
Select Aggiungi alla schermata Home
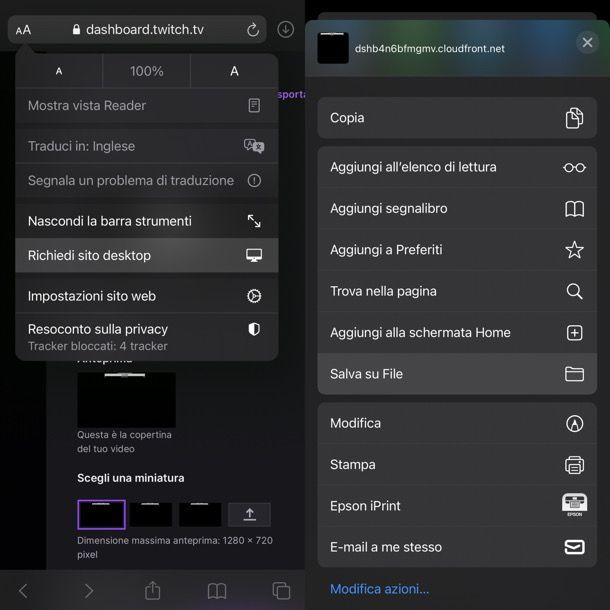tap(457, 333)
